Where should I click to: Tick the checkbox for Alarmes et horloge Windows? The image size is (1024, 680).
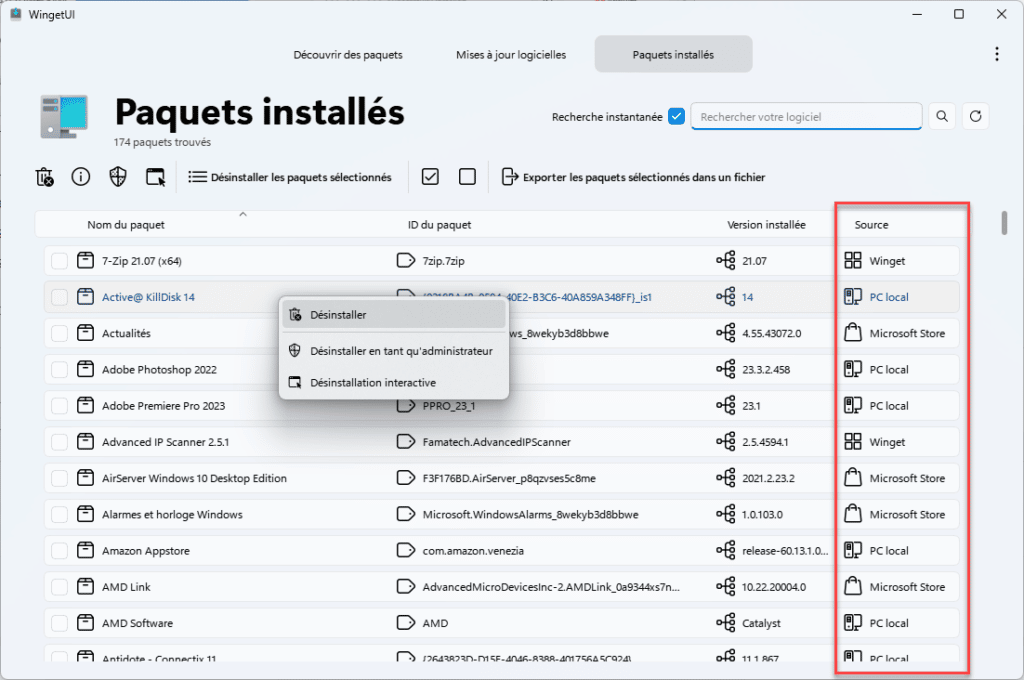[x=59, y=515]
